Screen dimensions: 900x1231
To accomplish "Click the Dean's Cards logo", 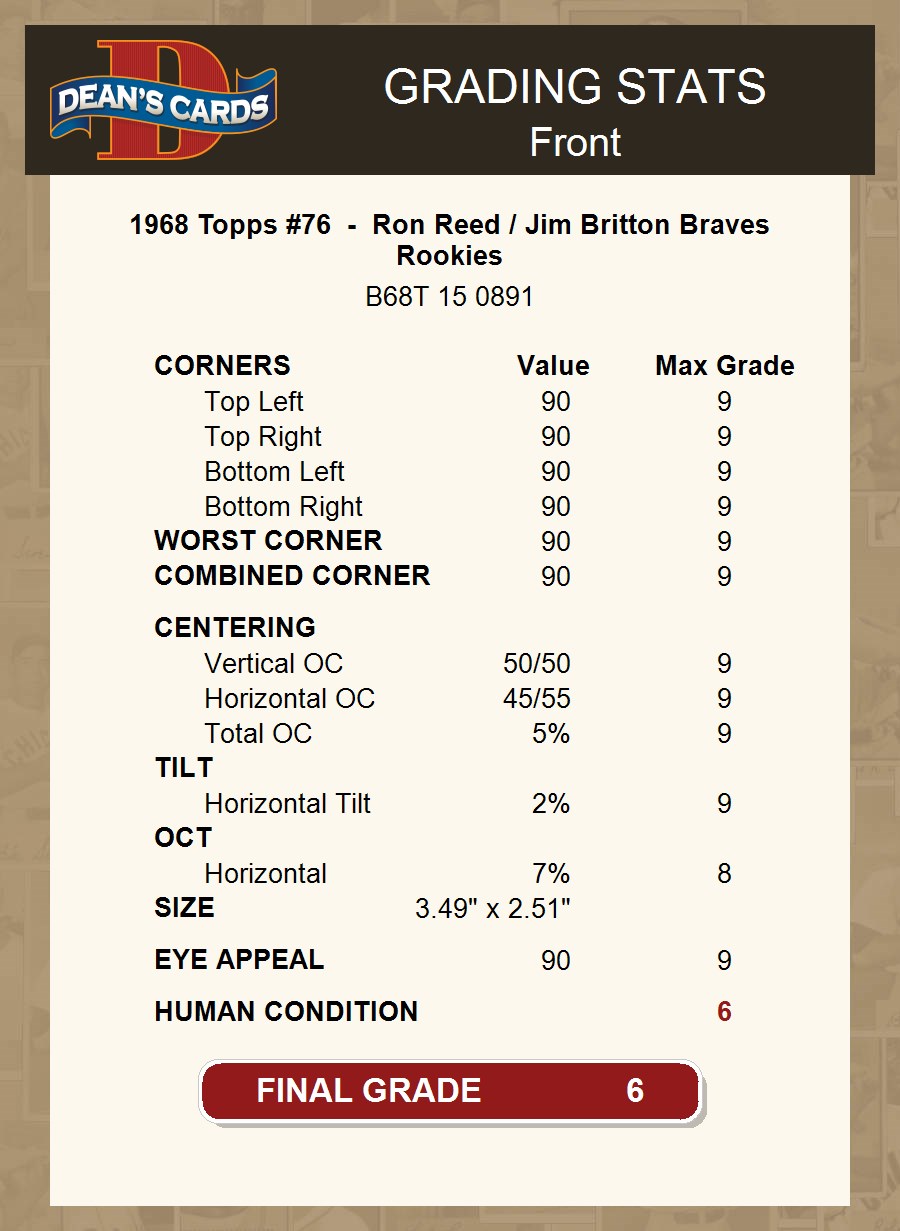I will pyautogui.click(x=163, y=100).
